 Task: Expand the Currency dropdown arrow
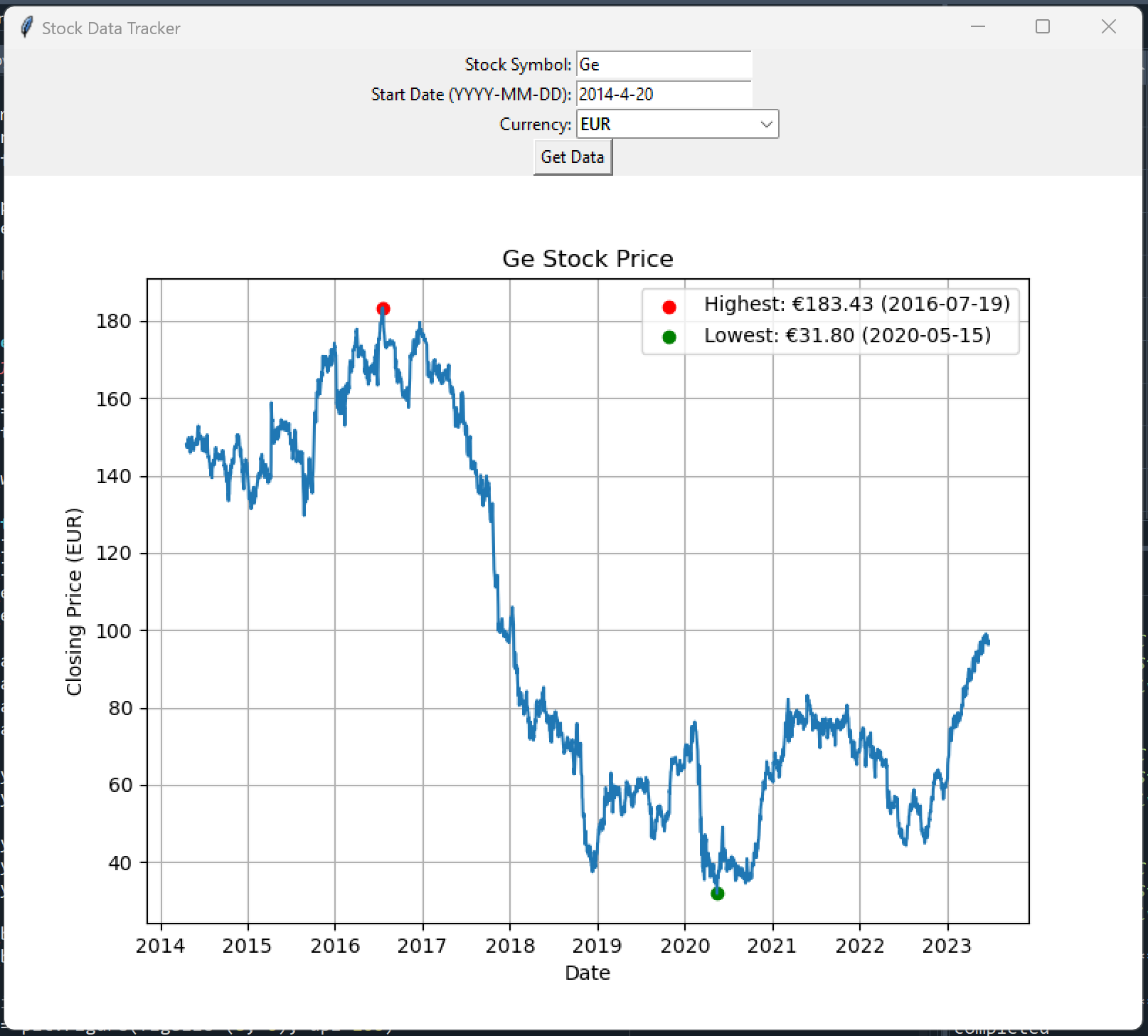pos(766,125)
